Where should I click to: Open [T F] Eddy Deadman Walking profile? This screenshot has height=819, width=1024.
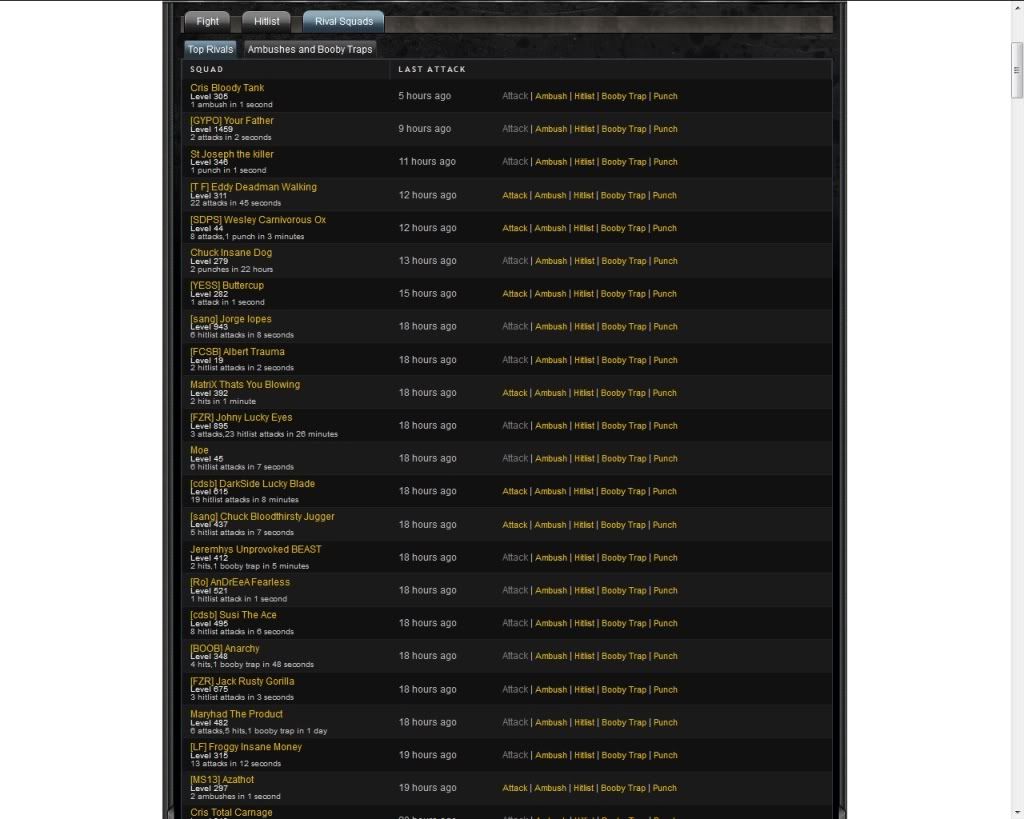tap(253, 186)
